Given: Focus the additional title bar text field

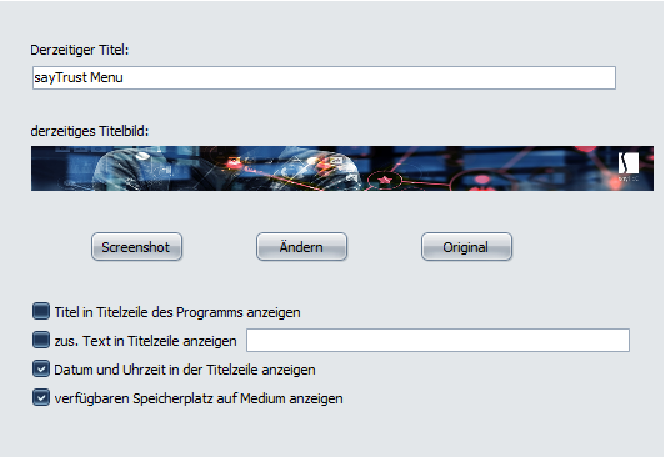Looking at the screenshot, I should (438, 340).
